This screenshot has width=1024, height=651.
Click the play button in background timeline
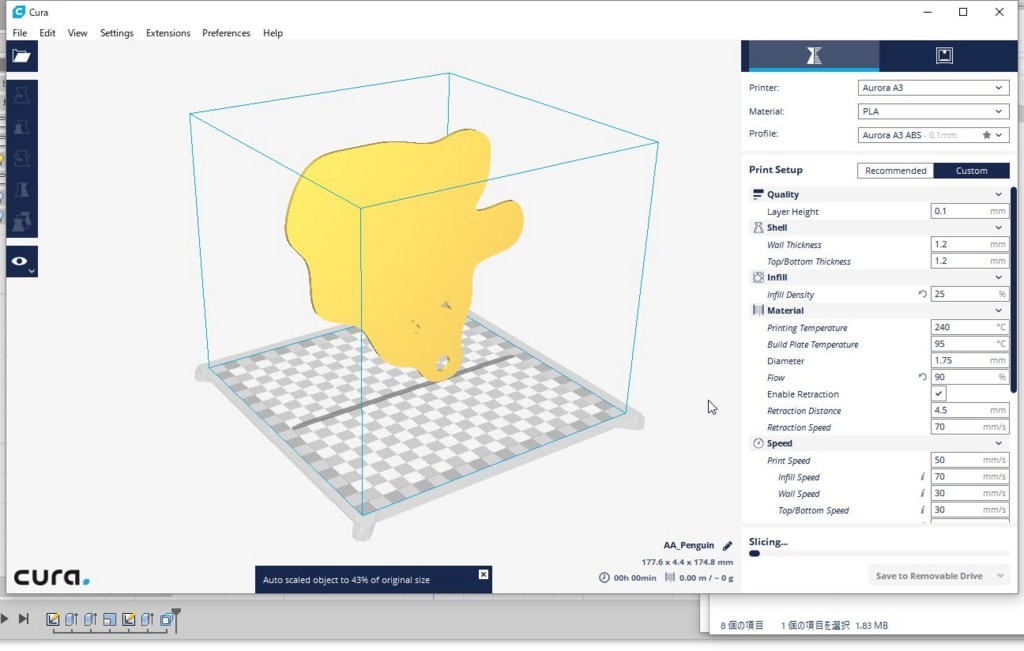coord(5,618)
